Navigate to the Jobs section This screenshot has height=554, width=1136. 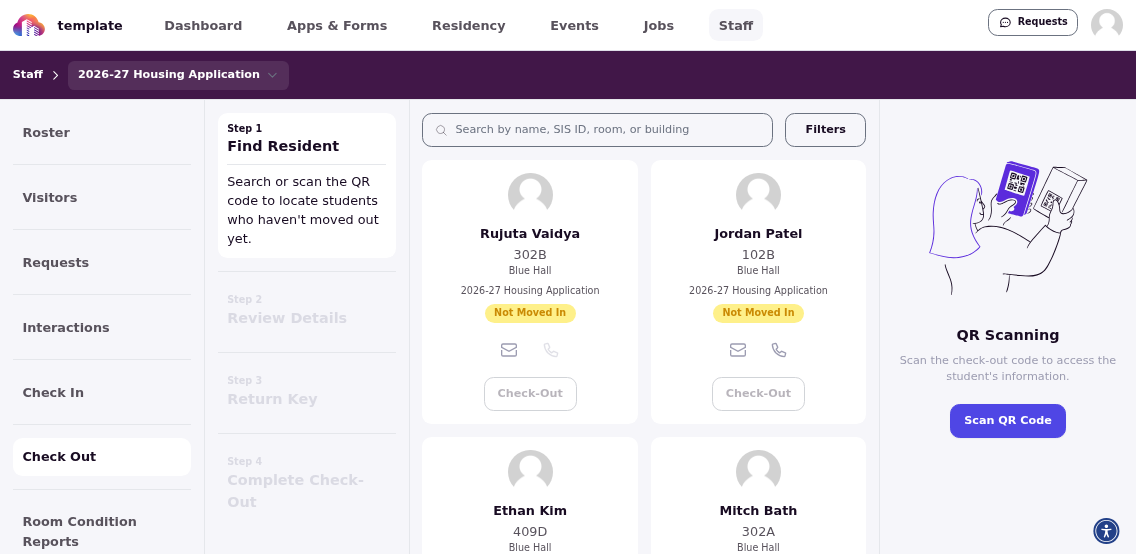coord(659,25)
